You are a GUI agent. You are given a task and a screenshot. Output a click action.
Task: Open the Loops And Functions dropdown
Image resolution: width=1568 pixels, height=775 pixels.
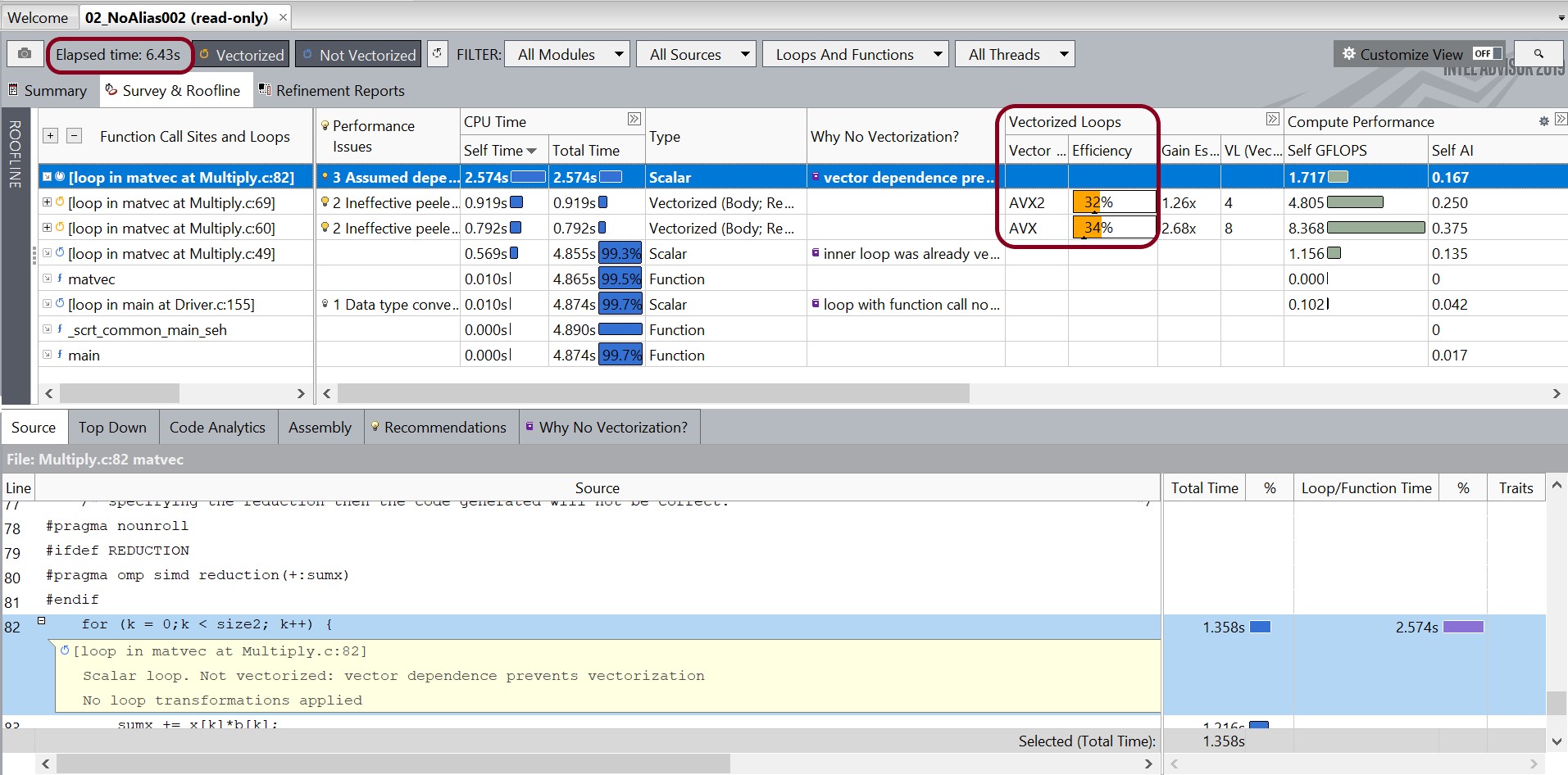855,55
